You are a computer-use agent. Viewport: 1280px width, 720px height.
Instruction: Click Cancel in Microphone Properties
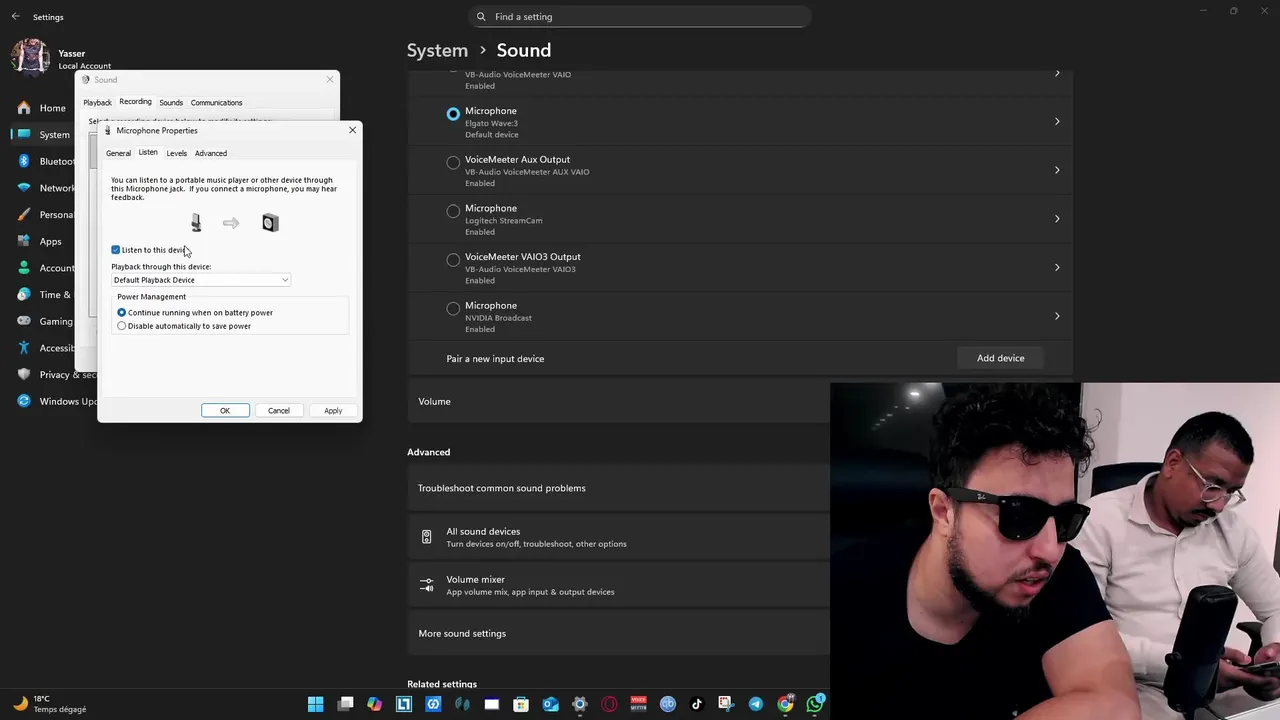[279, 411]
